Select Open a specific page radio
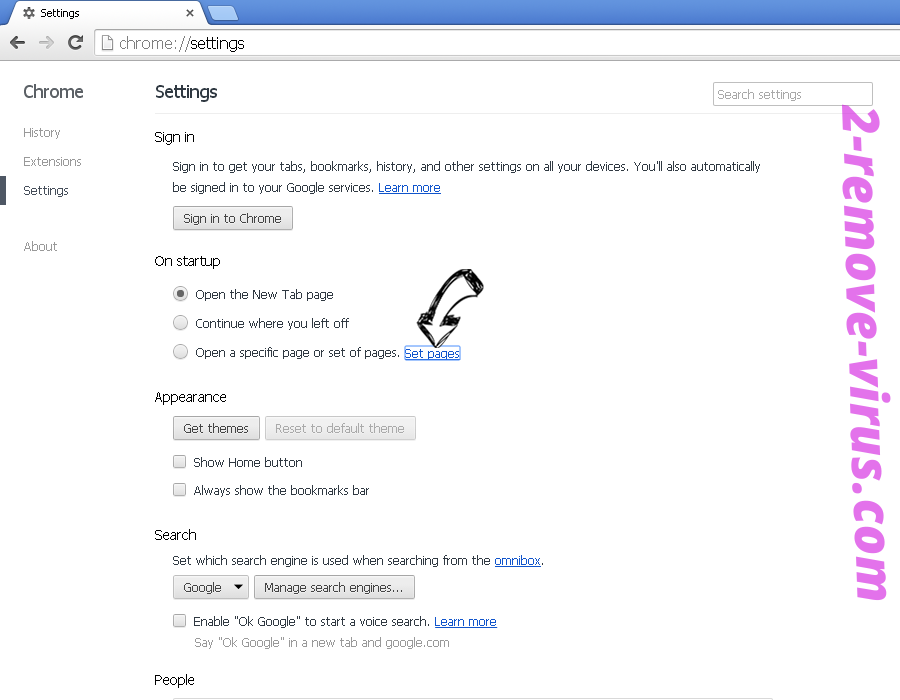Viewport: 900px width, 700px height. pos(180,351)
